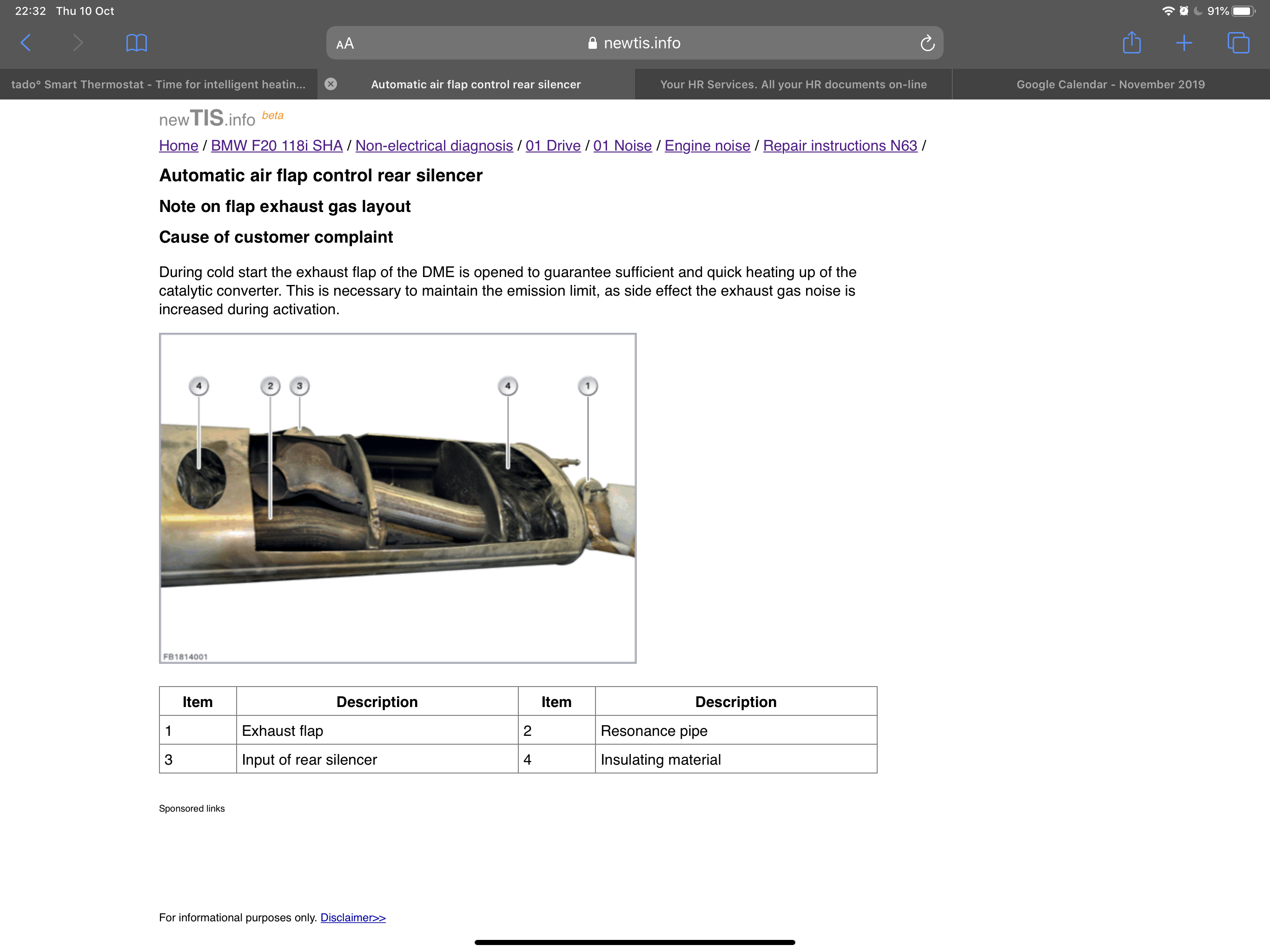Add a new tab with plus icon

point(1184,43)
